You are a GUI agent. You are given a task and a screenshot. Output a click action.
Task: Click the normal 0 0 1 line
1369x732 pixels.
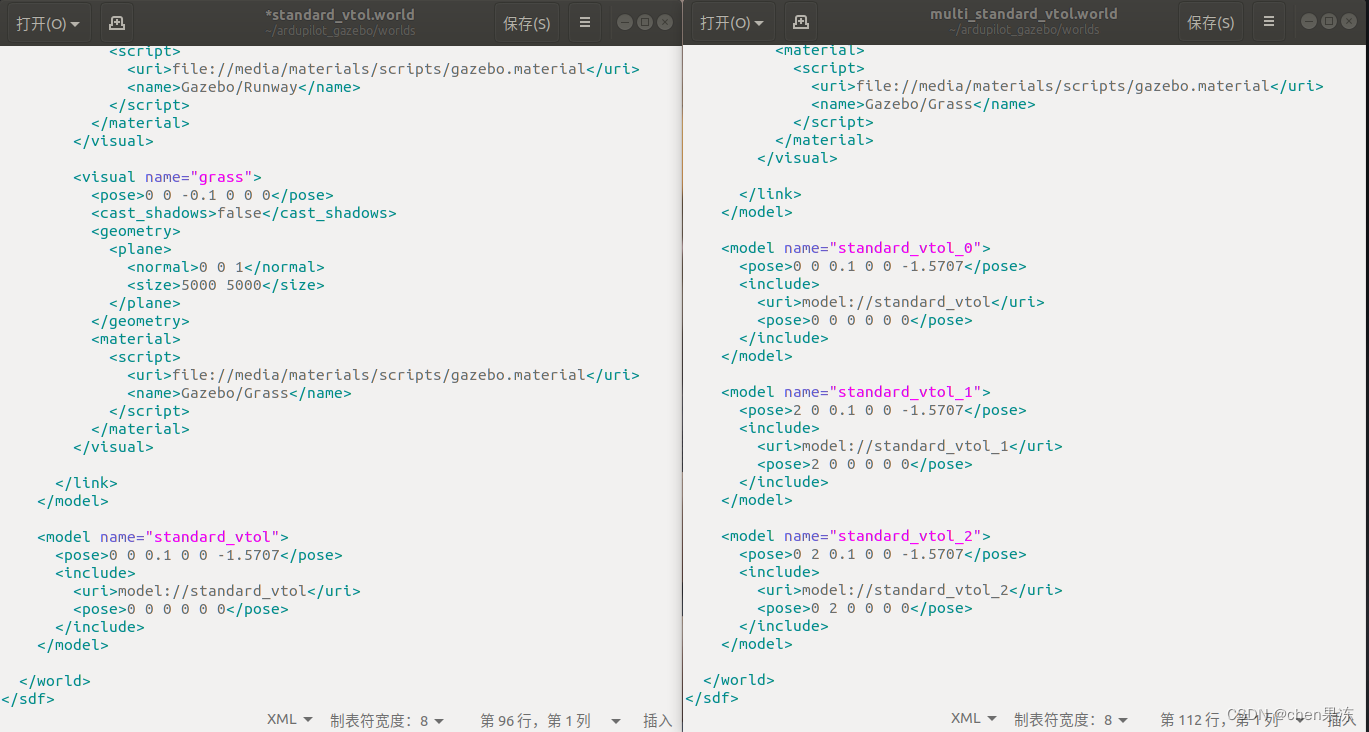click(x=226, y=267)
